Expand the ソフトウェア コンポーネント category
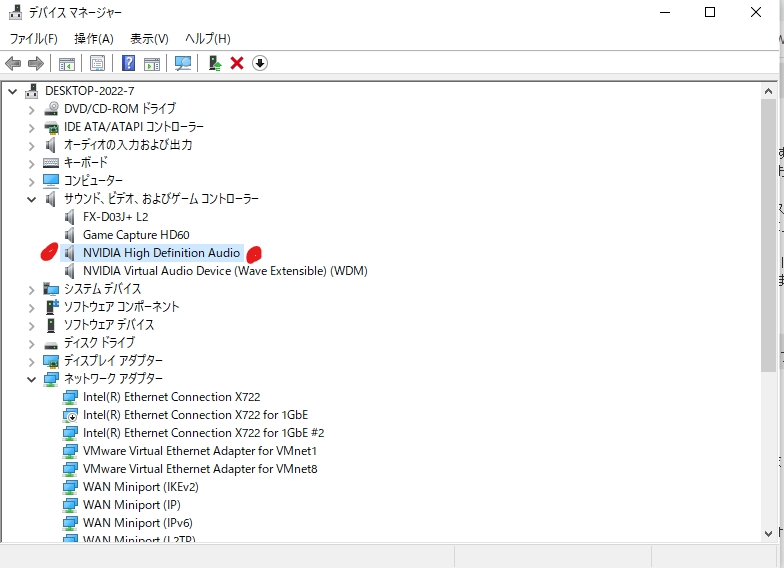 pos(32,308)
